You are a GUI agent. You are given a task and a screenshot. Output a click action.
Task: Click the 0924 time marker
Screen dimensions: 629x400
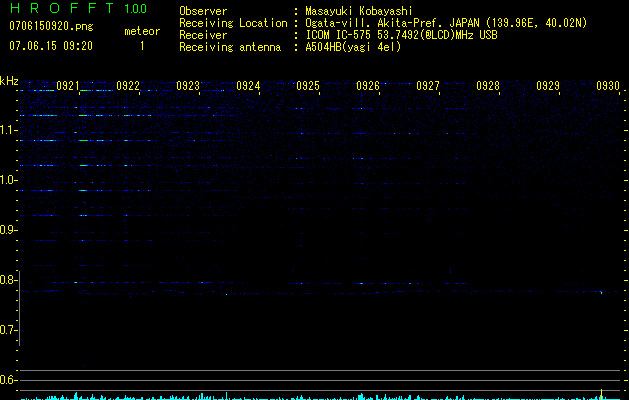(248, 86)
